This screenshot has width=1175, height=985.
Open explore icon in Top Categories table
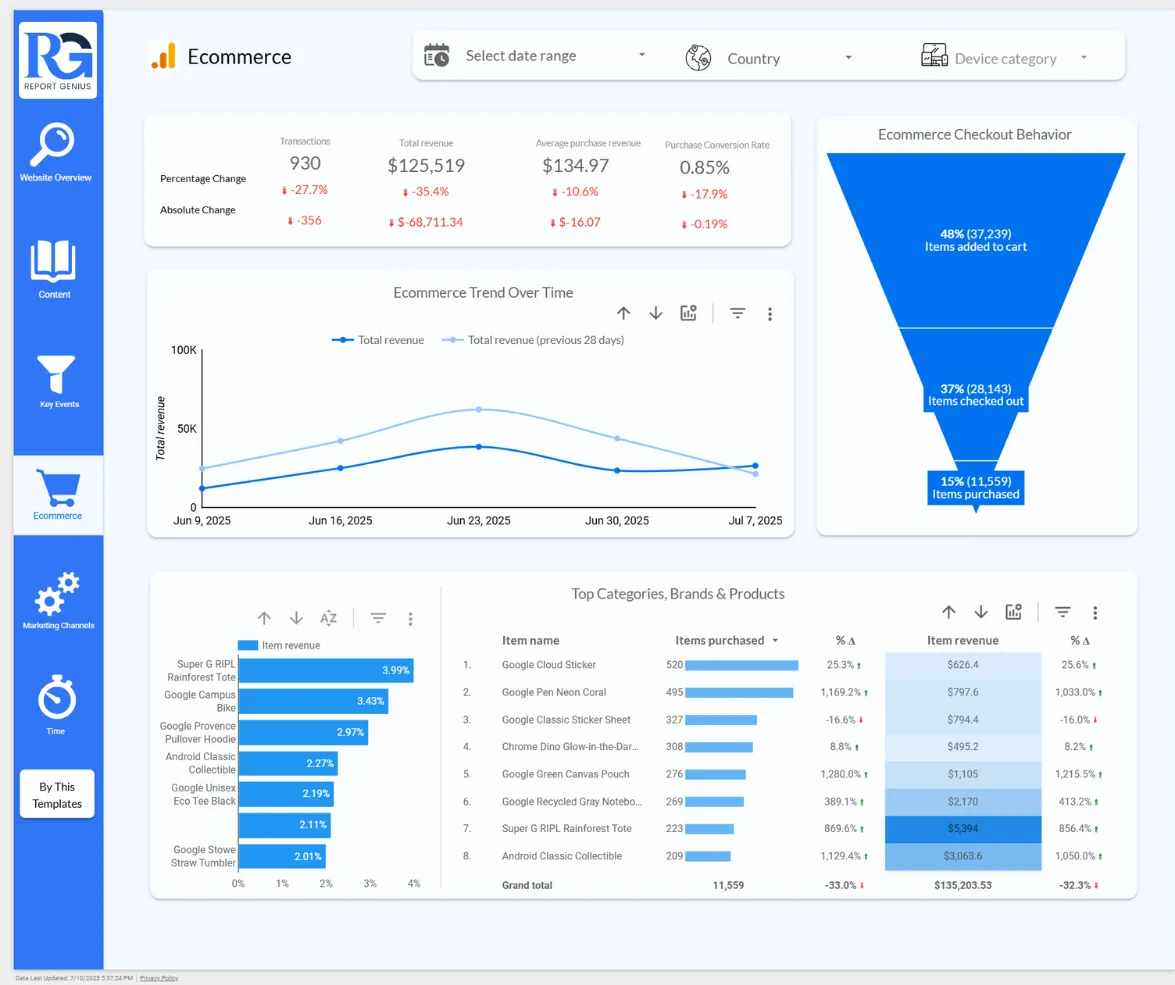(x=1014, y=612)
